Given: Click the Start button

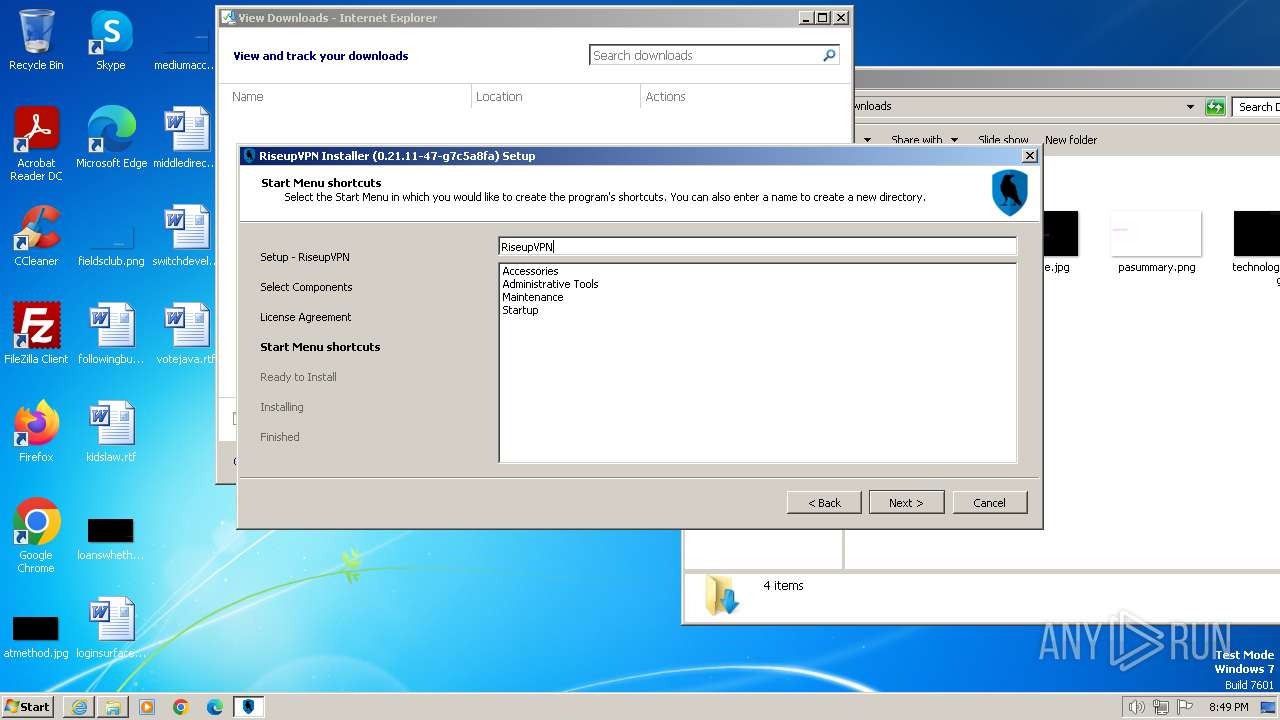Looking at the screenshot, I should tap(28, 707).
